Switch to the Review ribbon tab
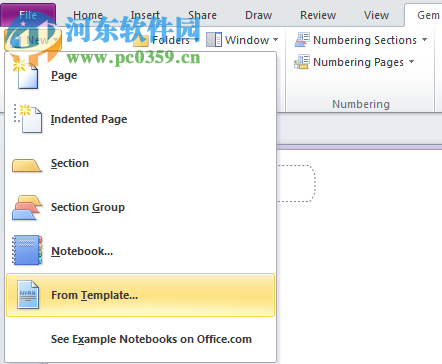 point(318,15)
